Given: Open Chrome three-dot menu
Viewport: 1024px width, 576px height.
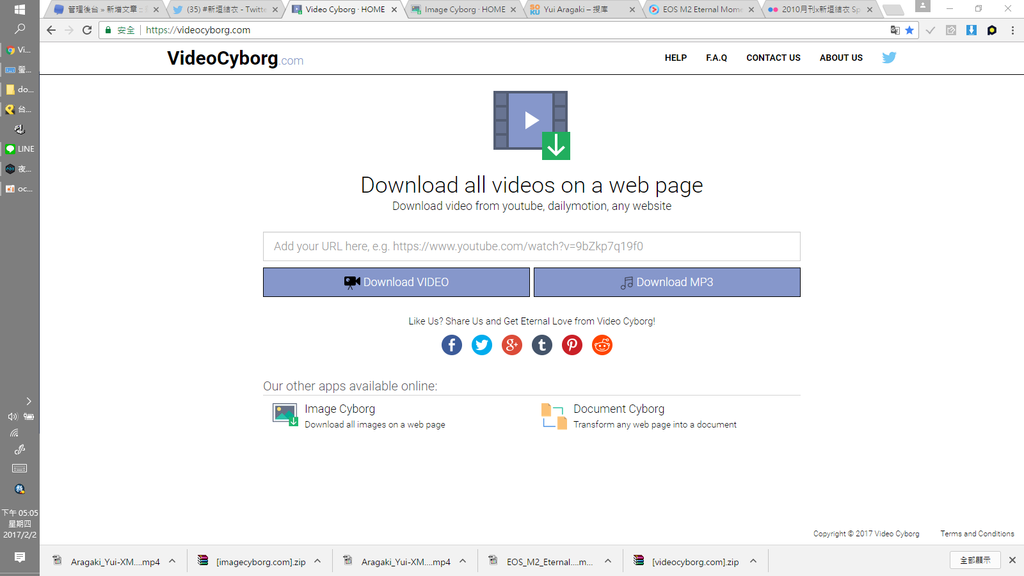Looking at the screenshot, I should 1012,30.
